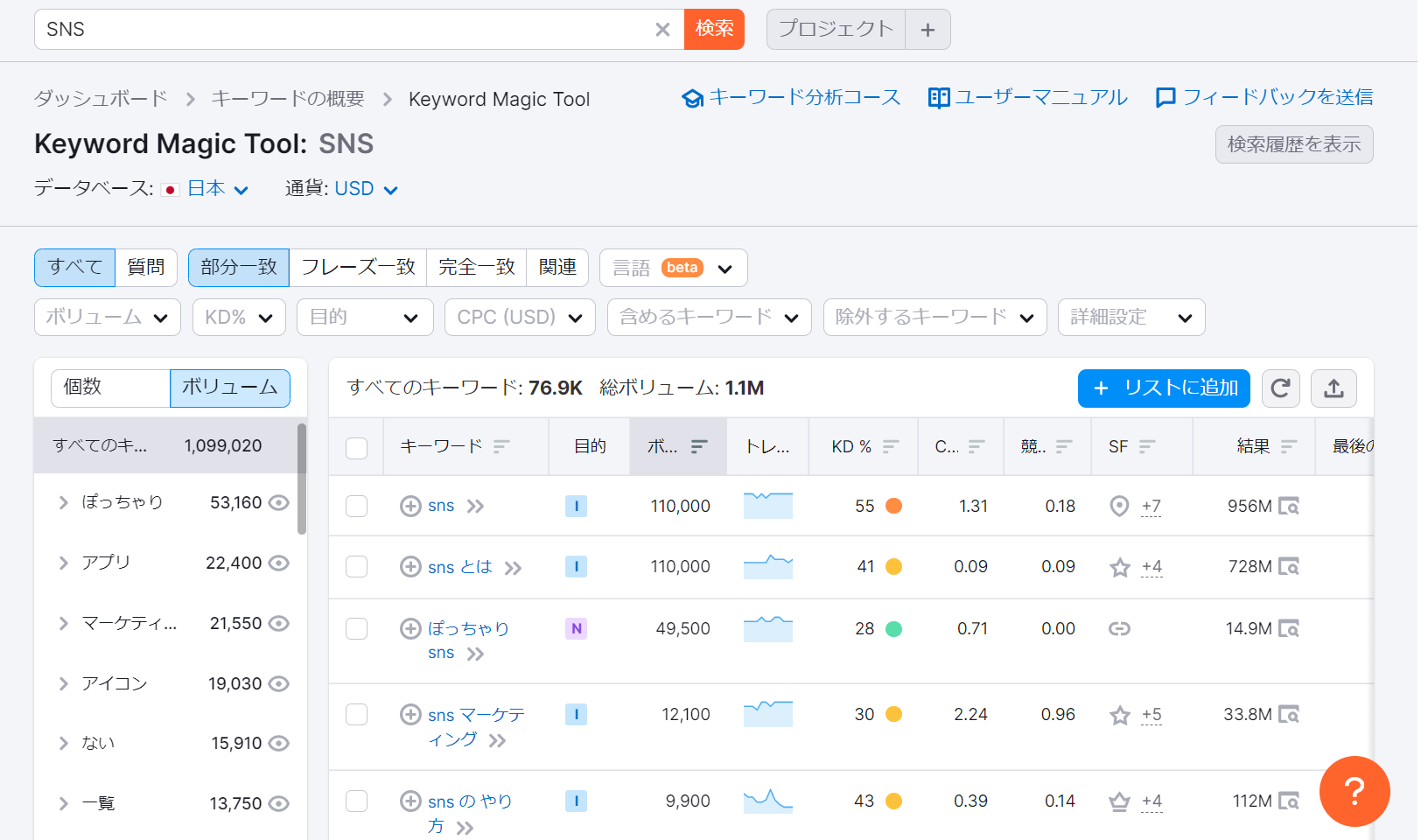
Task: Add 'sns' keyword to list
Action: pos(410,506)
